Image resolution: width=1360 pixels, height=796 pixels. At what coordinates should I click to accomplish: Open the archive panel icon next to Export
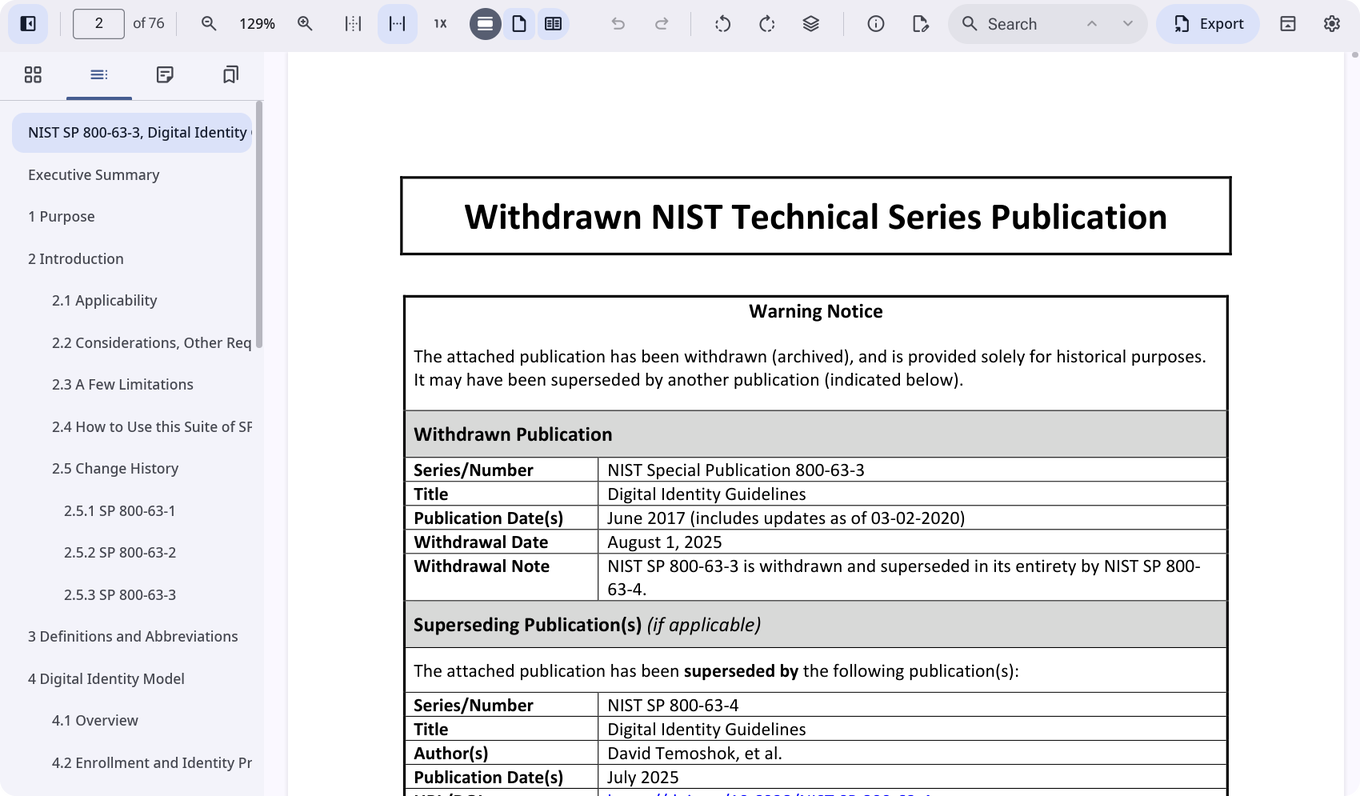click(x=1288, y=24)
